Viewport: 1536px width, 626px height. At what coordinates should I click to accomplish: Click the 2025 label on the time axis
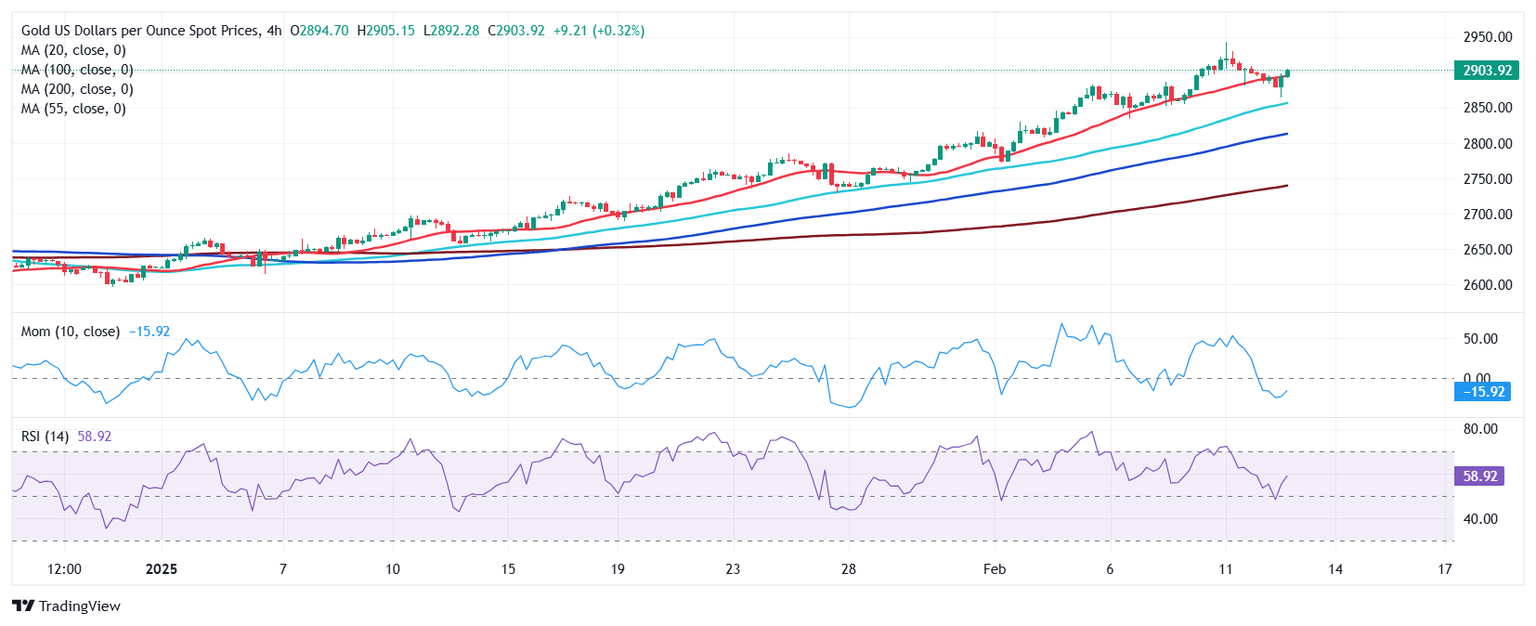(160, 568)
